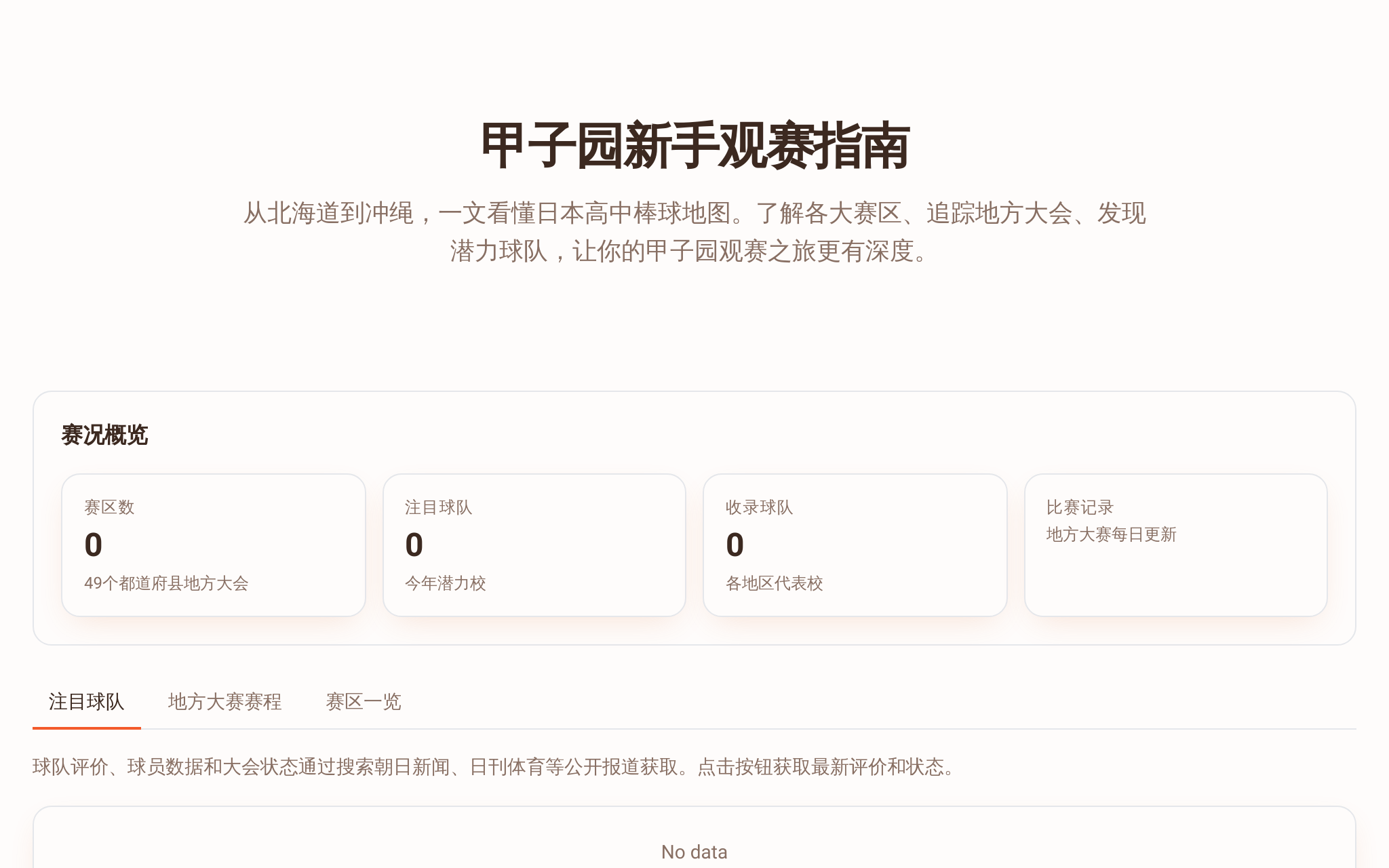1389x868 pixels.
Task: Click the zero count in 赛区数 card
Action: point(94,545)
